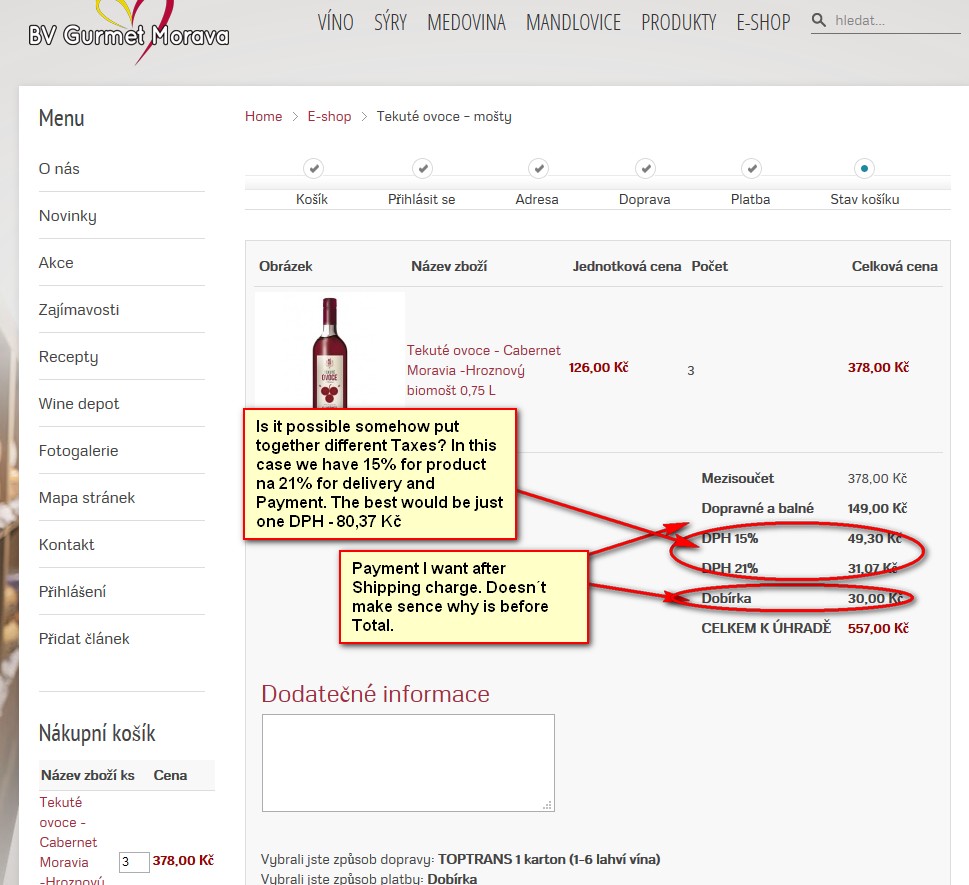Click the unit price 126,00 Kč
The width and height of the screenshot is (969, 885).
(598, 367)
